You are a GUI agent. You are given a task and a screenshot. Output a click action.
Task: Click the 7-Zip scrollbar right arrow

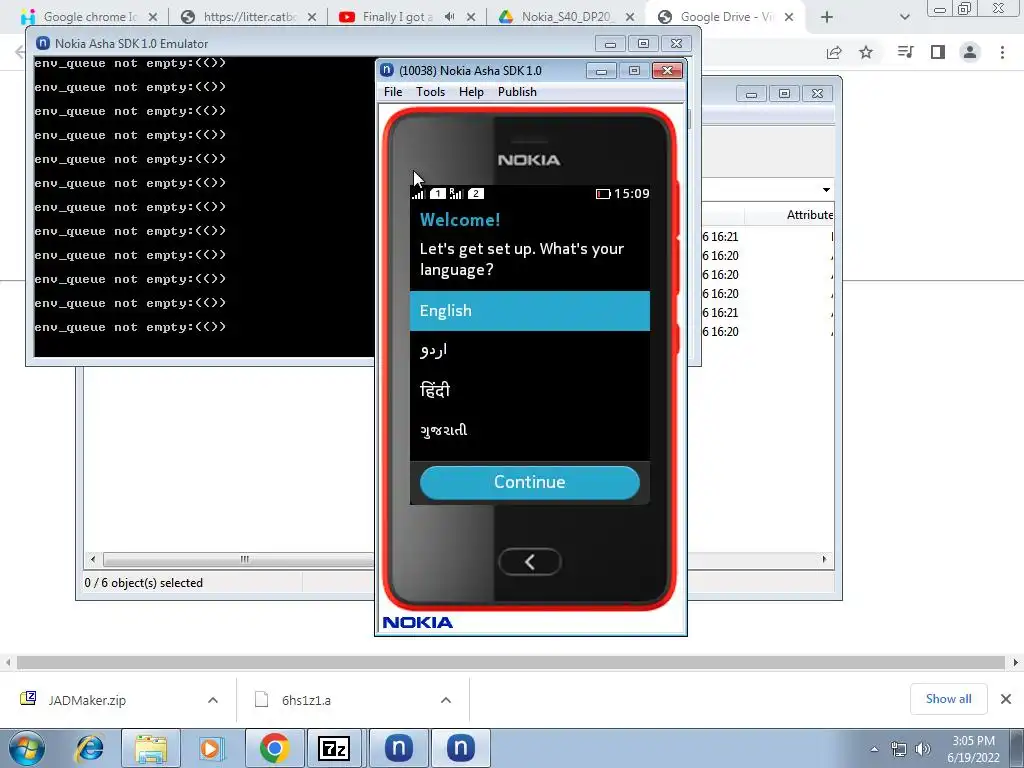pyautogui.click(x=824, y=559)
